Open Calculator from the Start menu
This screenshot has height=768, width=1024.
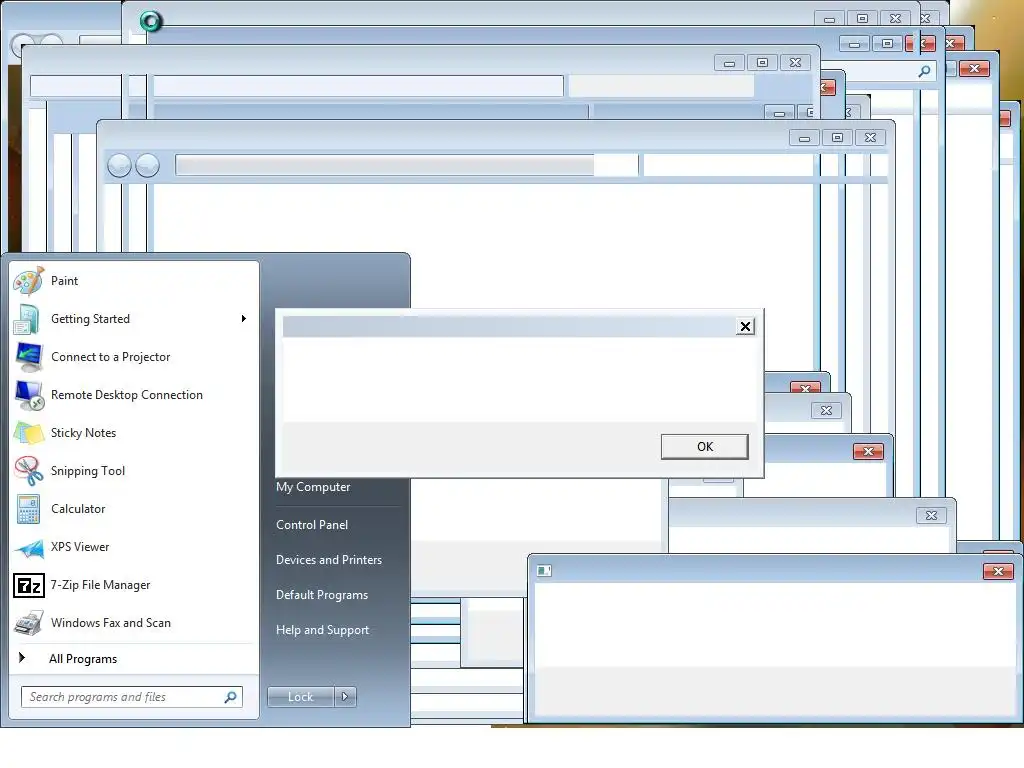pyautogui.click(x=134, y=509)
